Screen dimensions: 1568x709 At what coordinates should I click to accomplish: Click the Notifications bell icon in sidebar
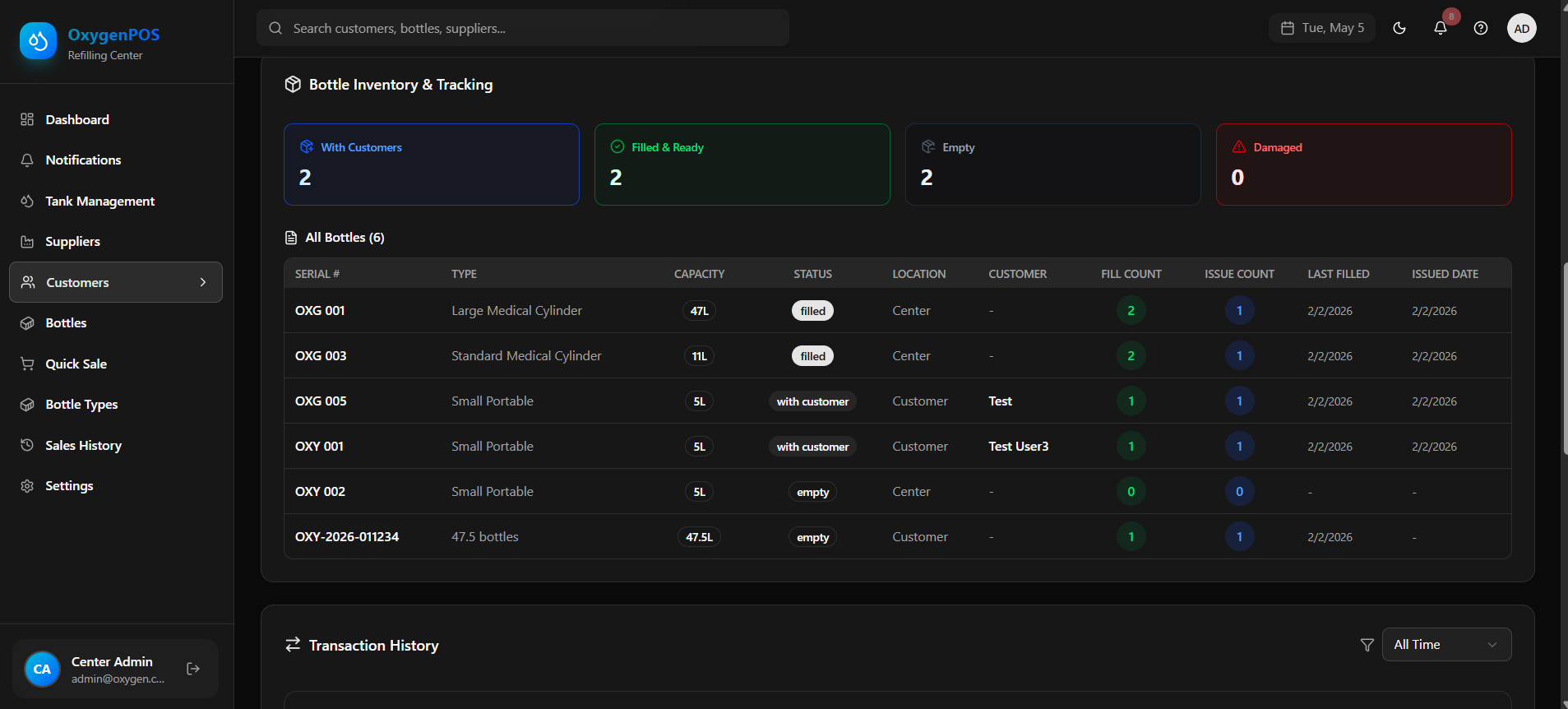pos(27,160)
